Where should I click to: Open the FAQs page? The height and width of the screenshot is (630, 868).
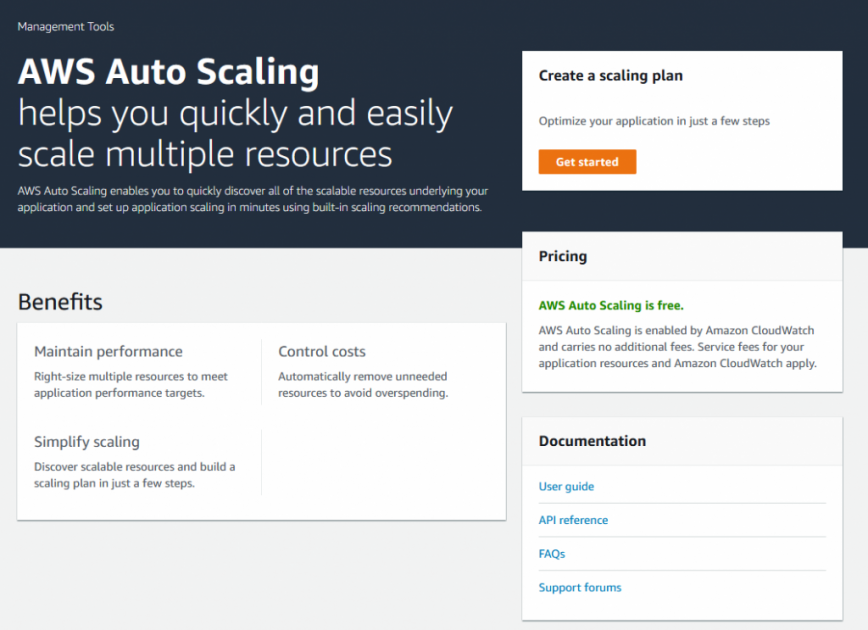pyautogui.click(x=551, y=554)
